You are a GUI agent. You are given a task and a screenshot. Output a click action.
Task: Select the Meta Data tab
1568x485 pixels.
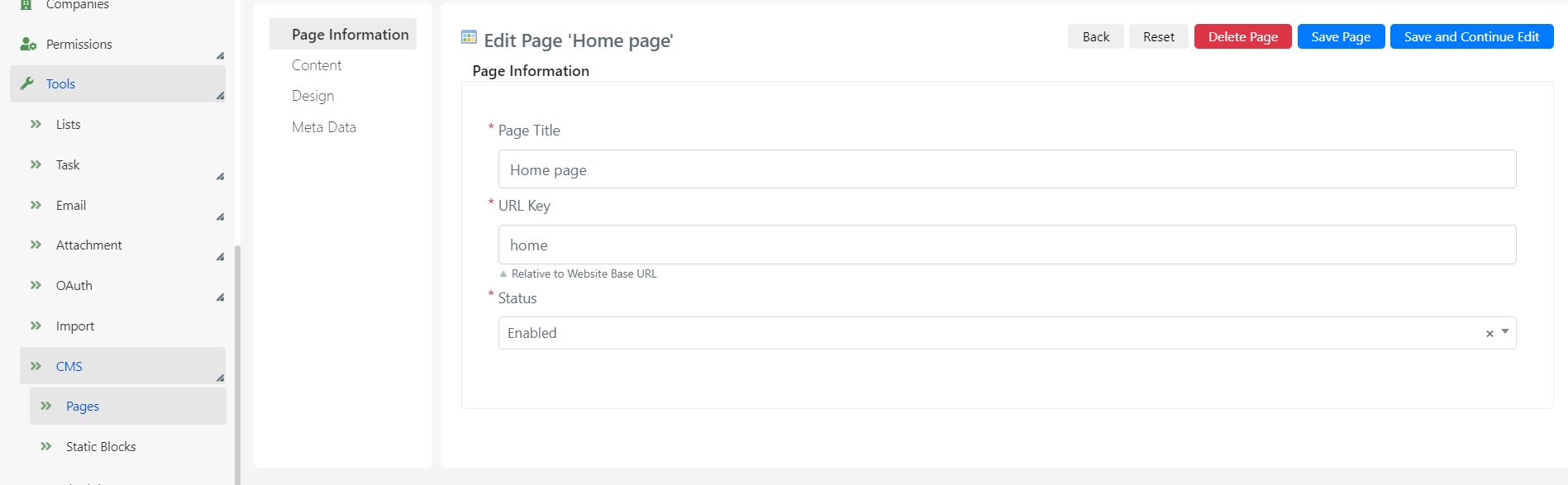(x=324, y=127)
